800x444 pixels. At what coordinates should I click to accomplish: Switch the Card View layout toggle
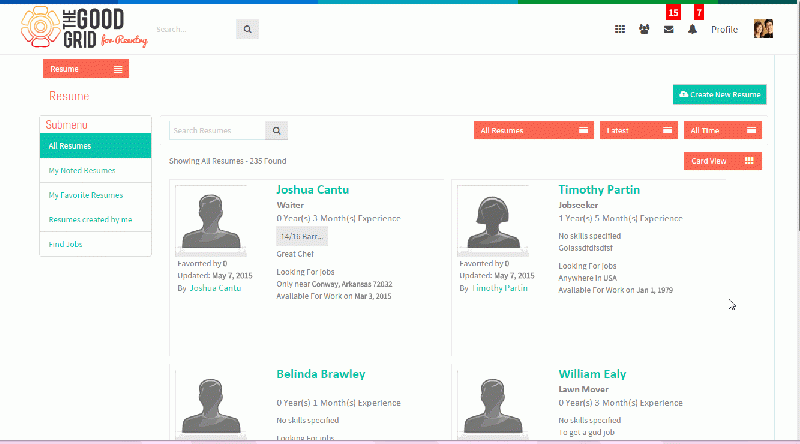[723, 161]
